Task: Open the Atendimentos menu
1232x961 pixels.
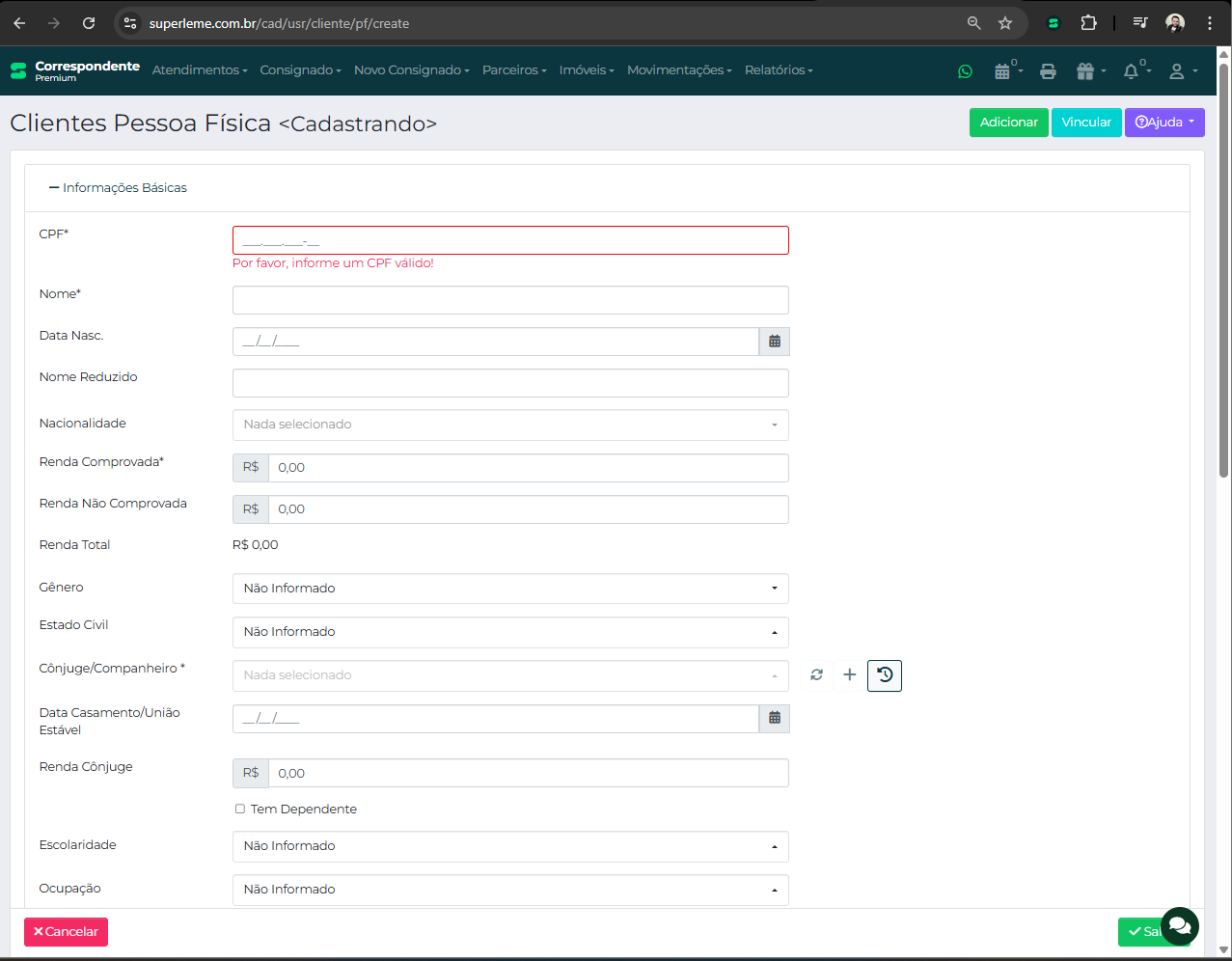Action: click(x=200, y=70)
